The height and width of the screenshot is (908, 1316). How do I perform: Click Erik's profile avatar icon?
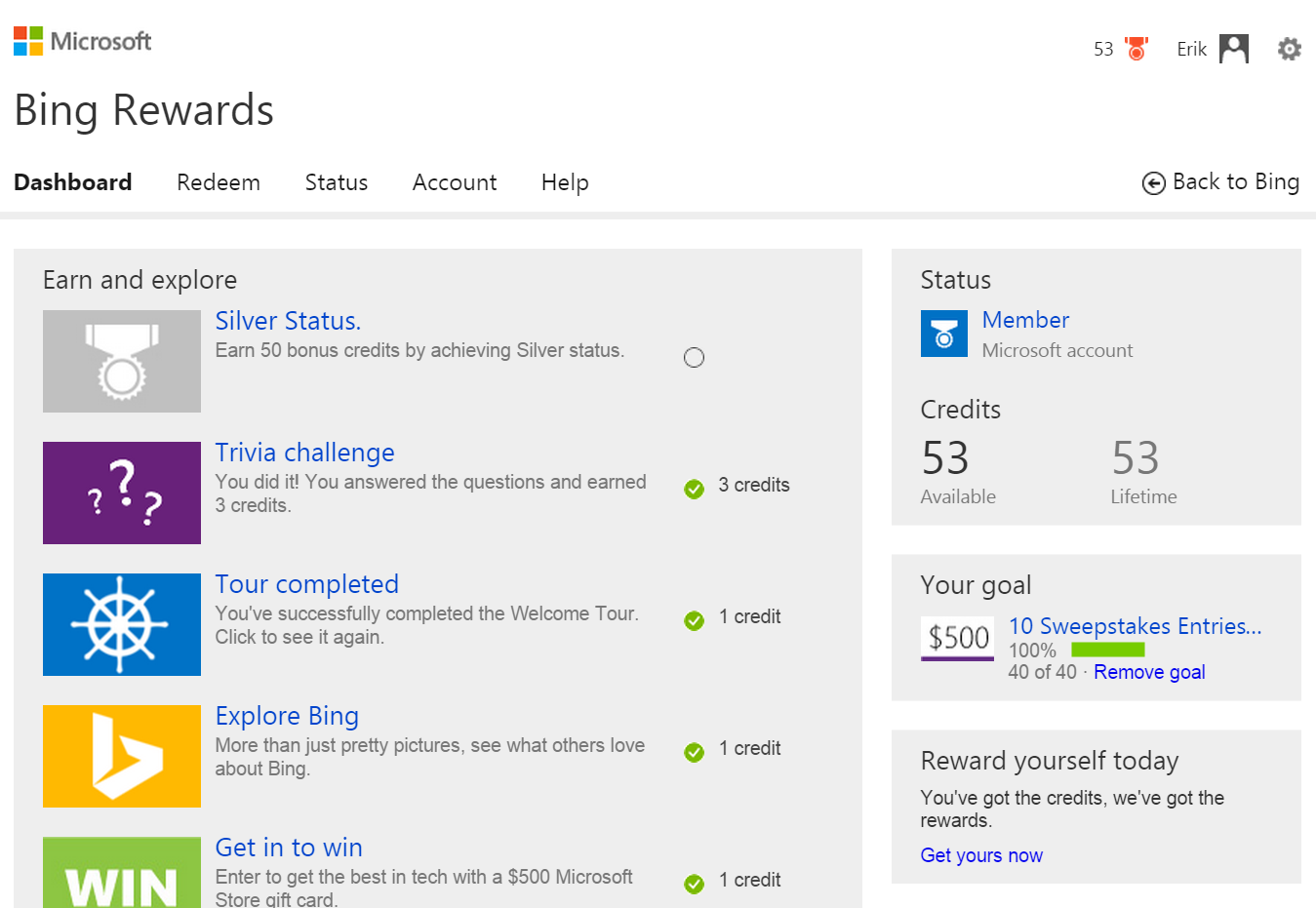click(1234, 49)
